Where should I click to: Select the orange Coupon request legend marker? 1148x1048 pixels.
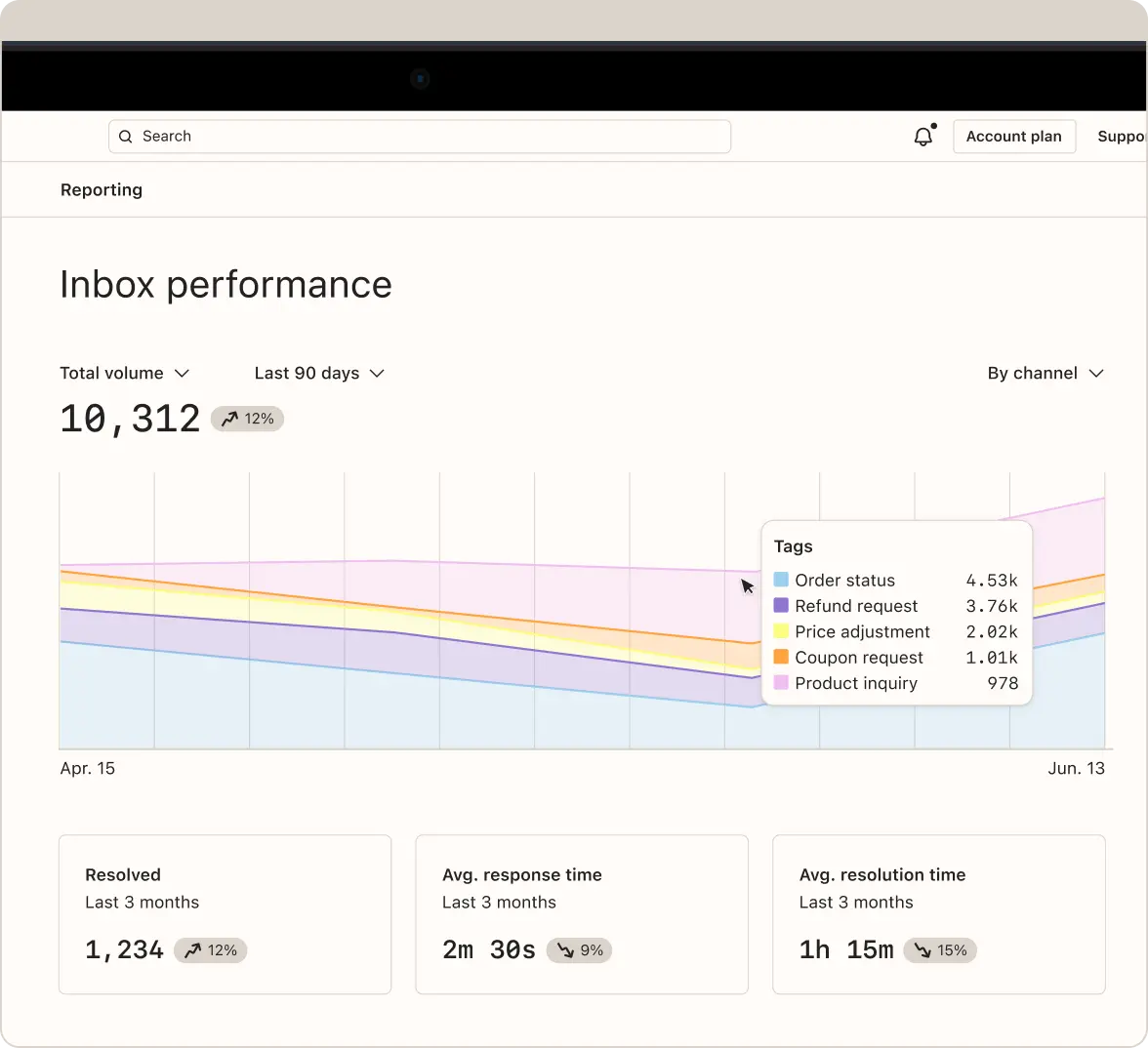(780, 657)
